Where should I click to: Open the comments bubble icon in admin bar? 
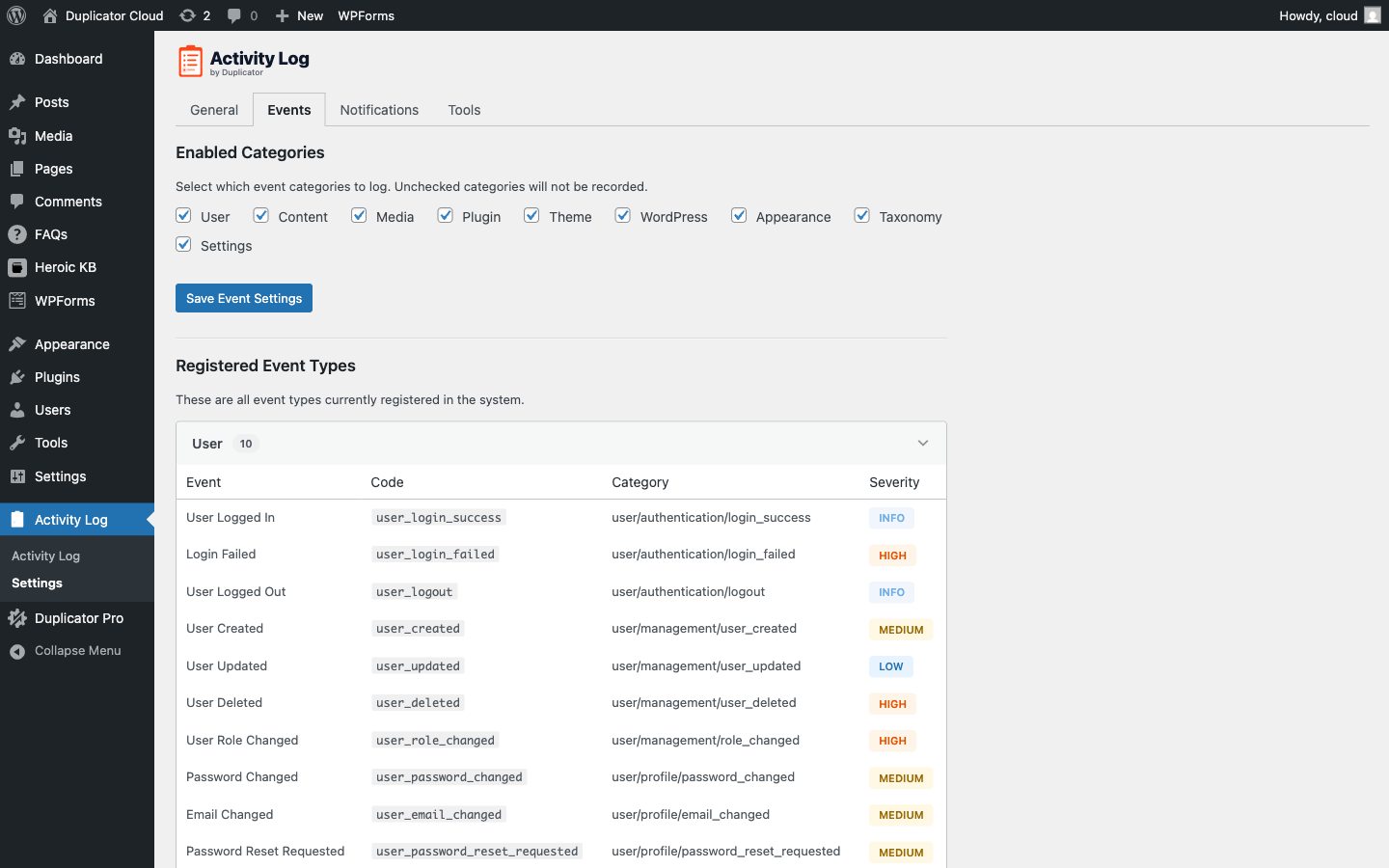click(x=234, y=15)
